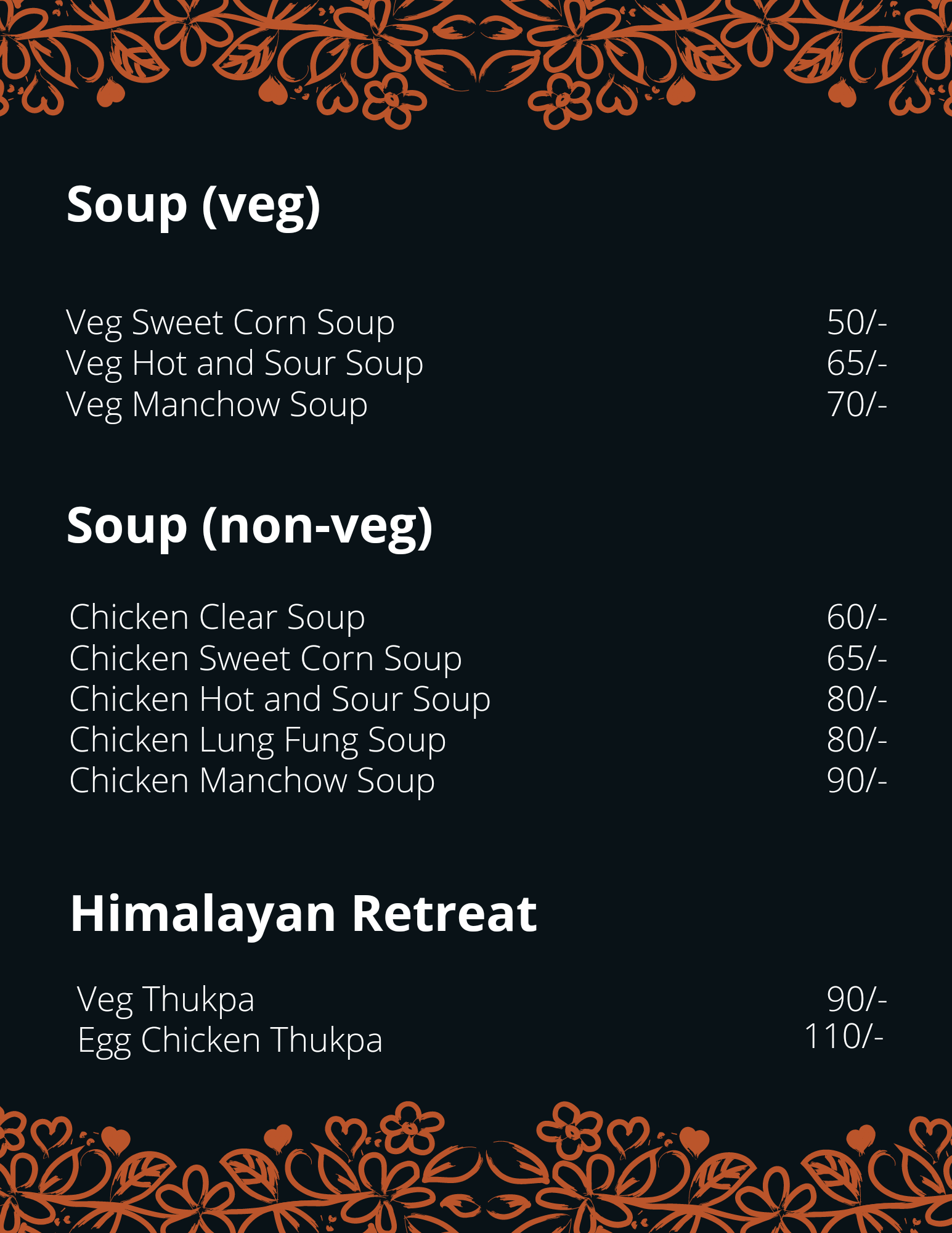Click the 110/- price
Viewport: 952px width, 1233px height.
click(x=844, y=1036)
